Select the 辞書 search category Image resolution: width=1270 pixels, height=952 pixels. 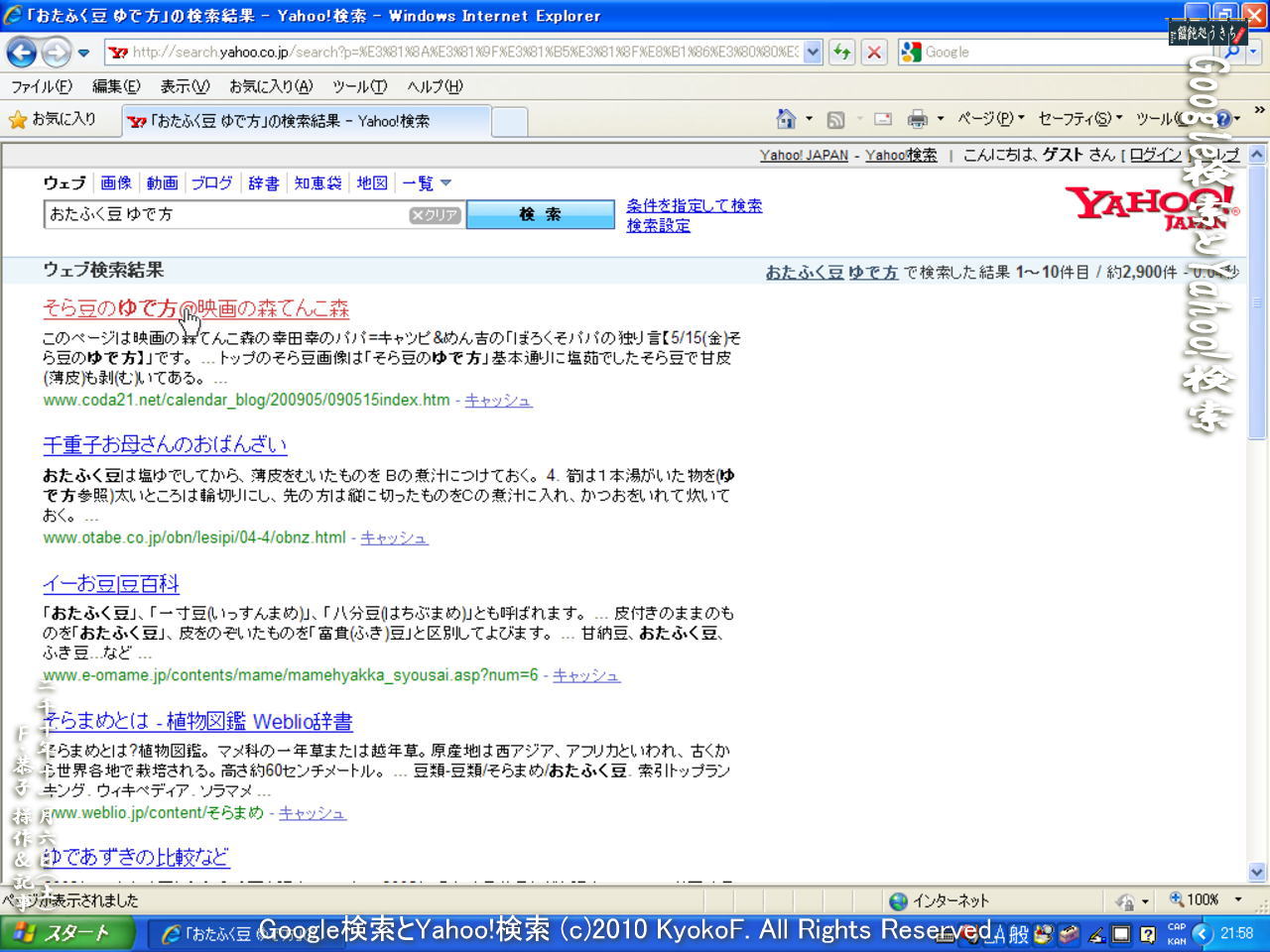coord(264,182)
